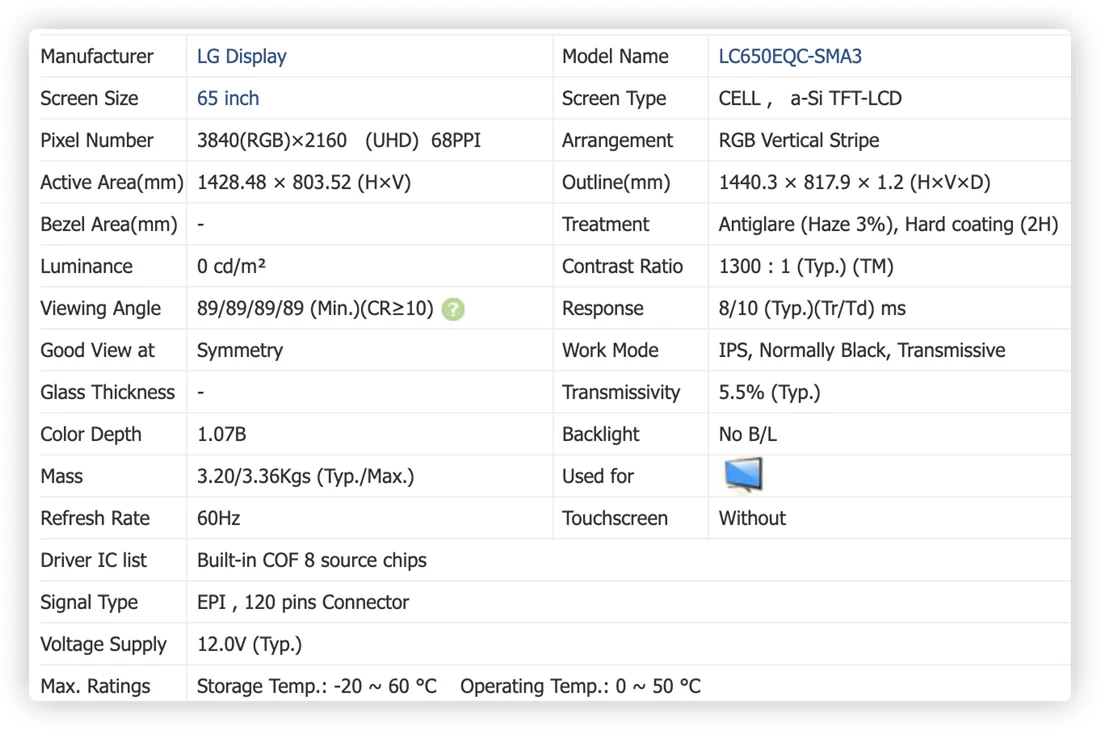Click the 12.0V (Typ.) voltage supply value

[249, 644]
